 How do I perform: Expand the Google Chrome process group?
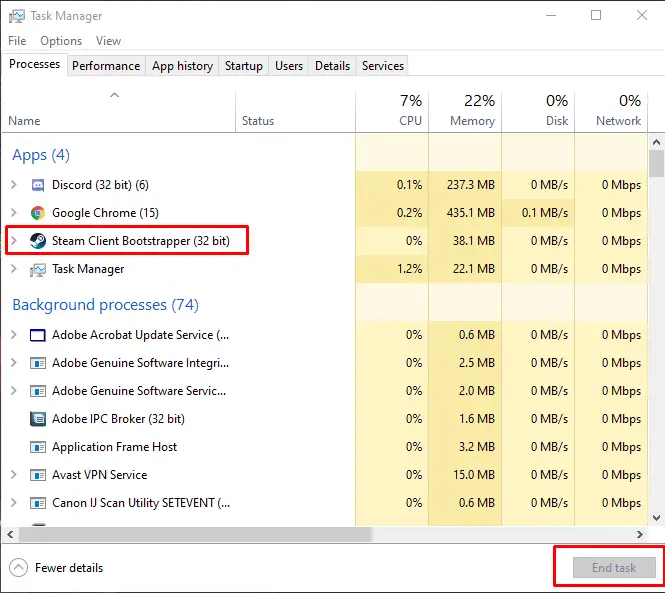click(14, 213)
